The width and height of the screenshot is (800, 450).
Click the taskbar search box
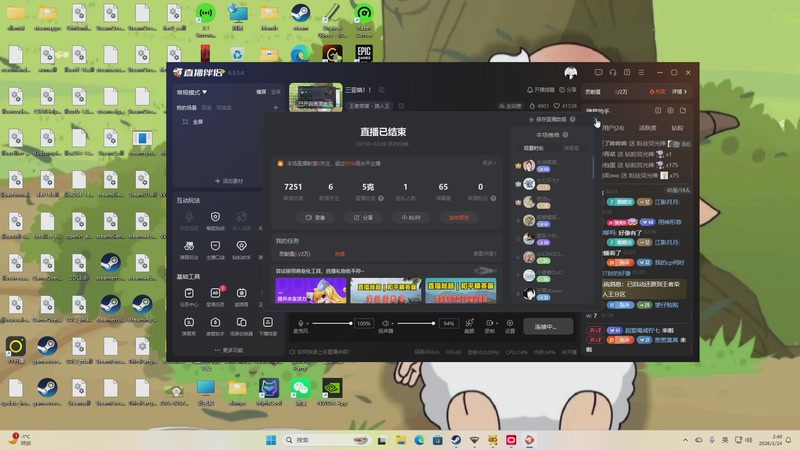327,440
